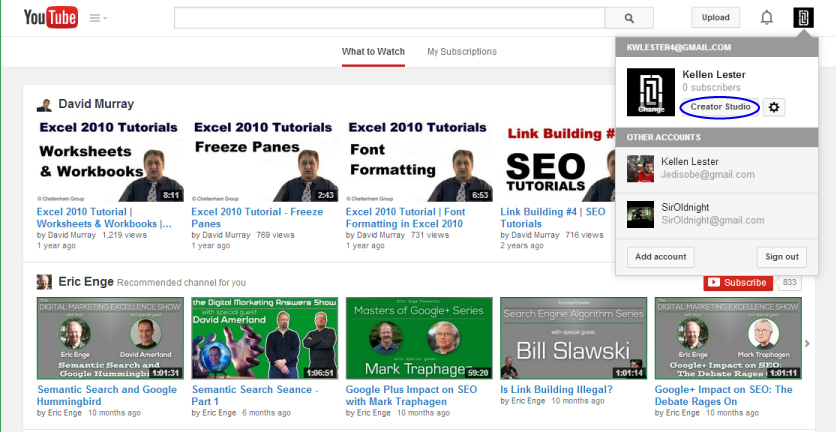836x432 pixels.
Task: Open Worksheets & Workbooks video thumbnail
Action: (x=110, y=160)
